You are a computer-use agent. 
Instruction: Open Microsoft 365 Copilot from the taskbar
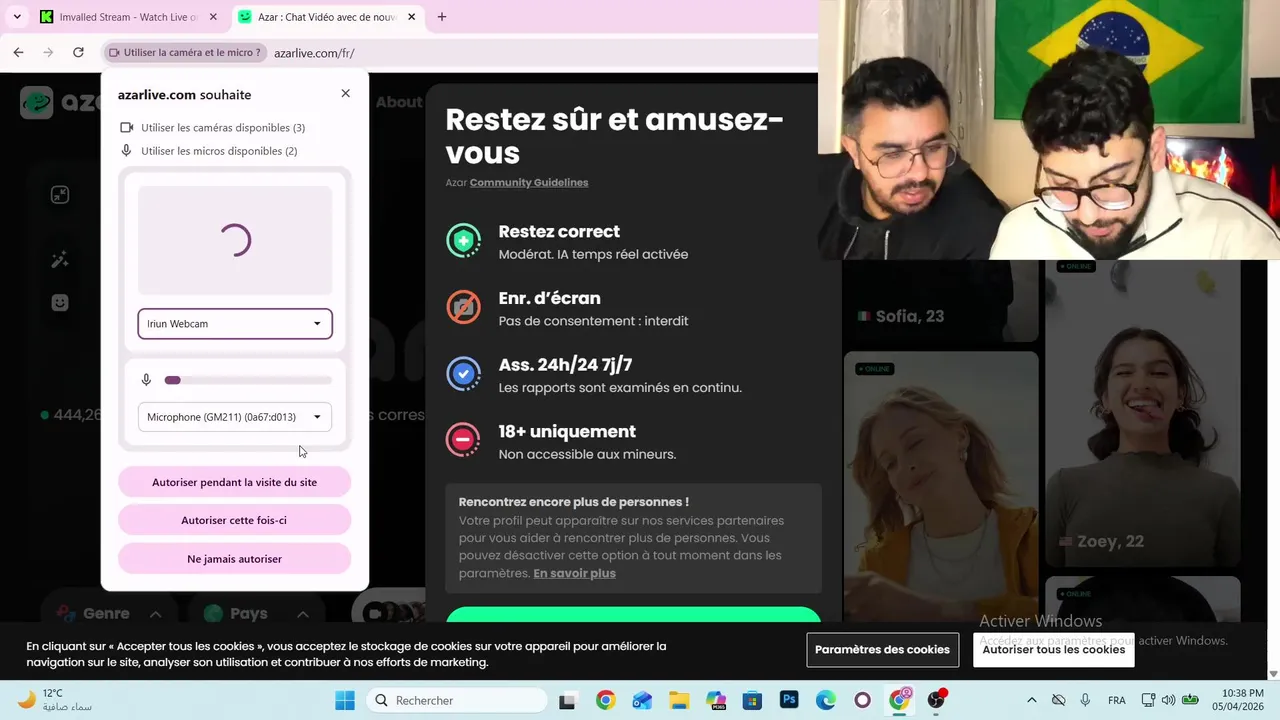(x=716, y=700)
